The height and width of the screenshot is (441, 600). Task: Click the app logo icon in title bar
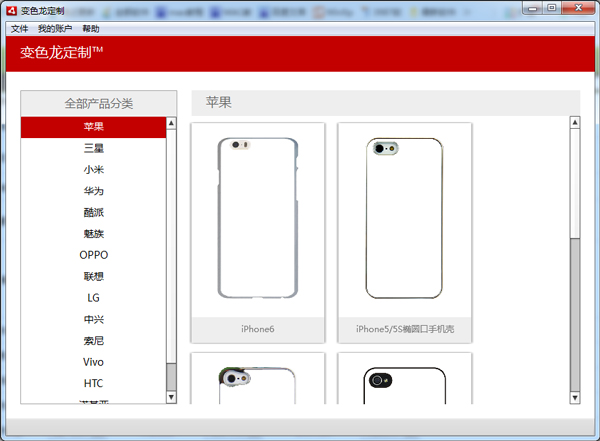click(11, 9)
